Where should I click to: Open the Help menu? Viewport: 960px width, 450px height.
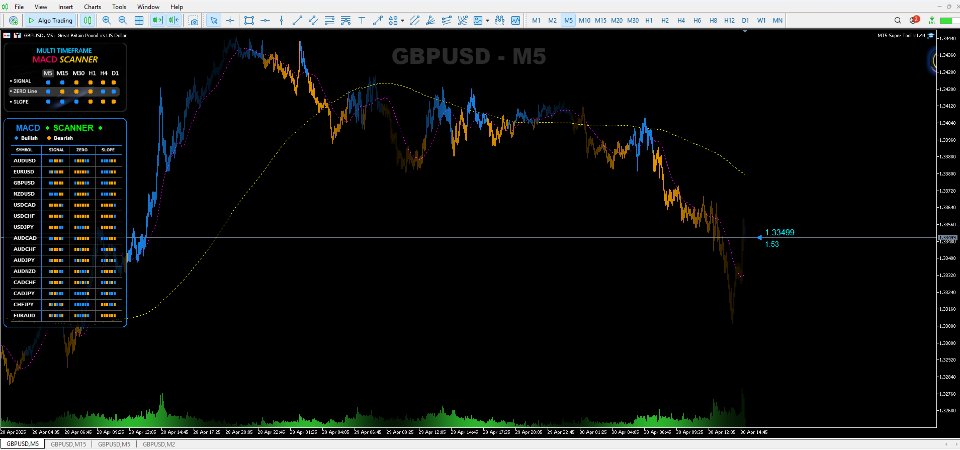point(176,6)
